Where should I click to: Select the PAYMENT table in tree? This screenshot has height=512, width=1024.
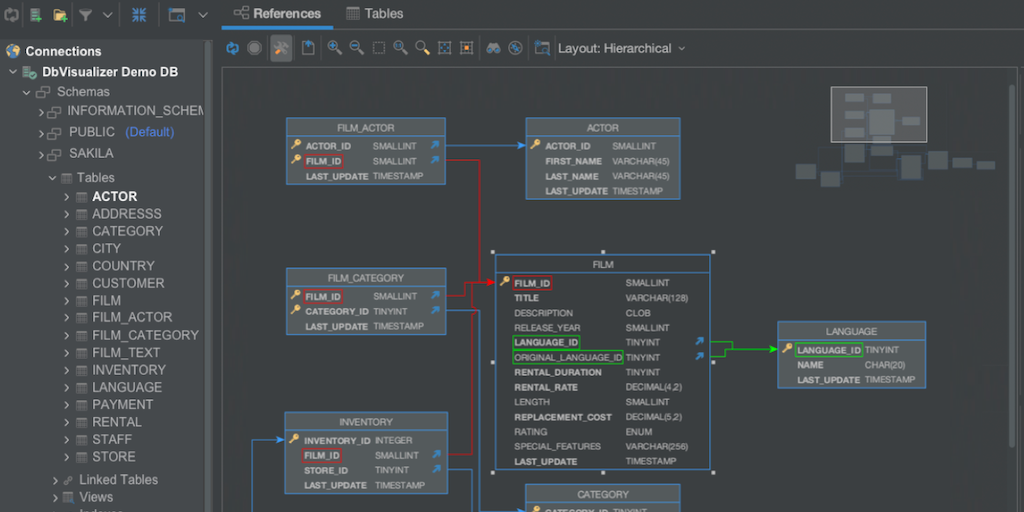click(122, 405)
